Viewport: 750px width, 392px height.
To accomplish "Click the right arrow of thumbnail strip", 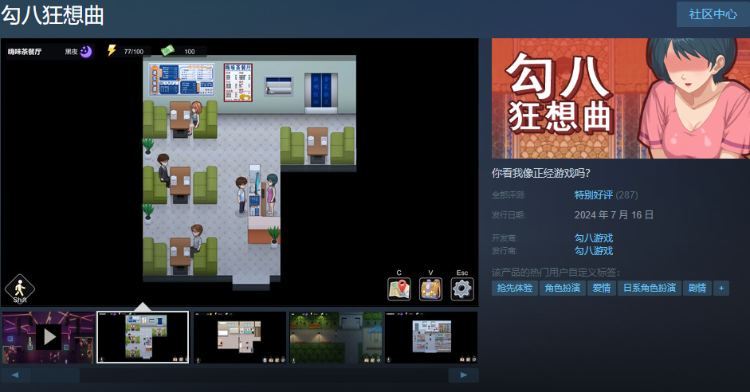I will pos(463,375).
